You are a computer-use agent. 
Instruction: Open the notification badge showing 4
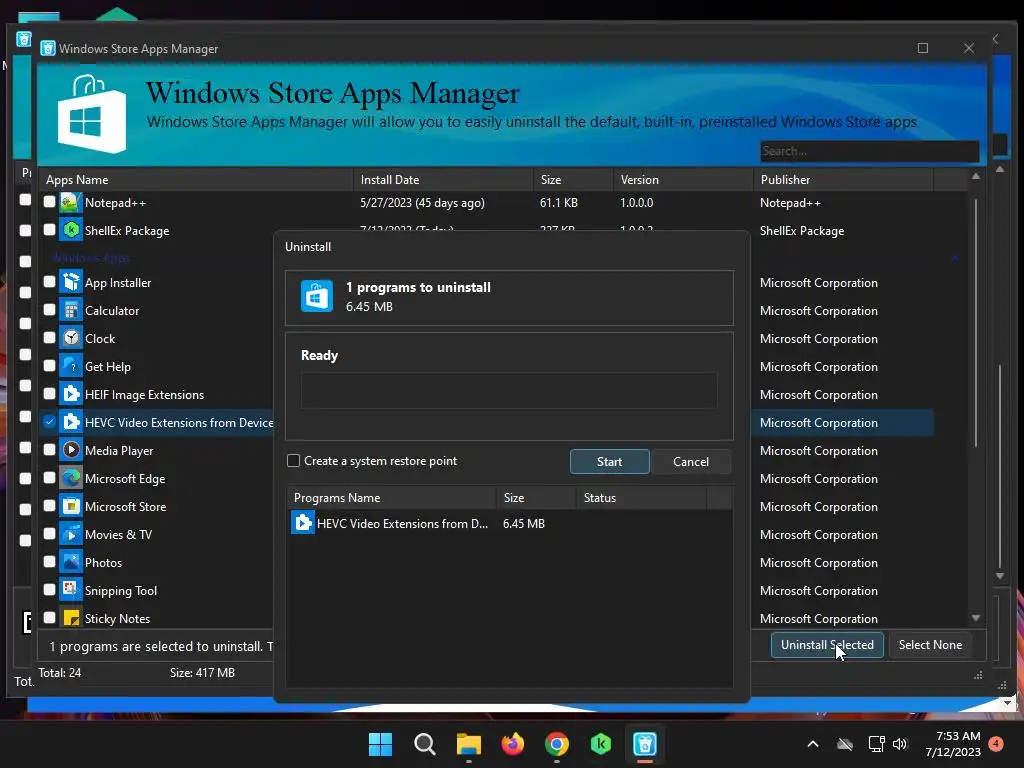(x=996, y=744)
